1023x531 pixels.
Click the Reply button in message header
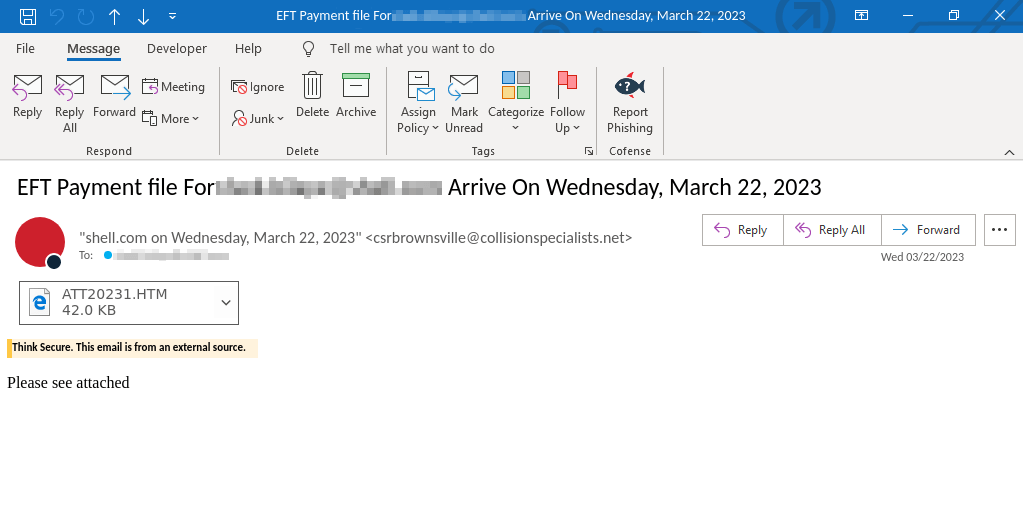tap(742, 230)
